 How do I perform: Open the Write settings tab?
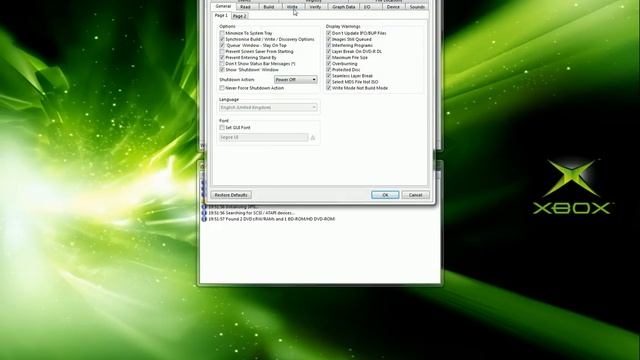(292, 7)
